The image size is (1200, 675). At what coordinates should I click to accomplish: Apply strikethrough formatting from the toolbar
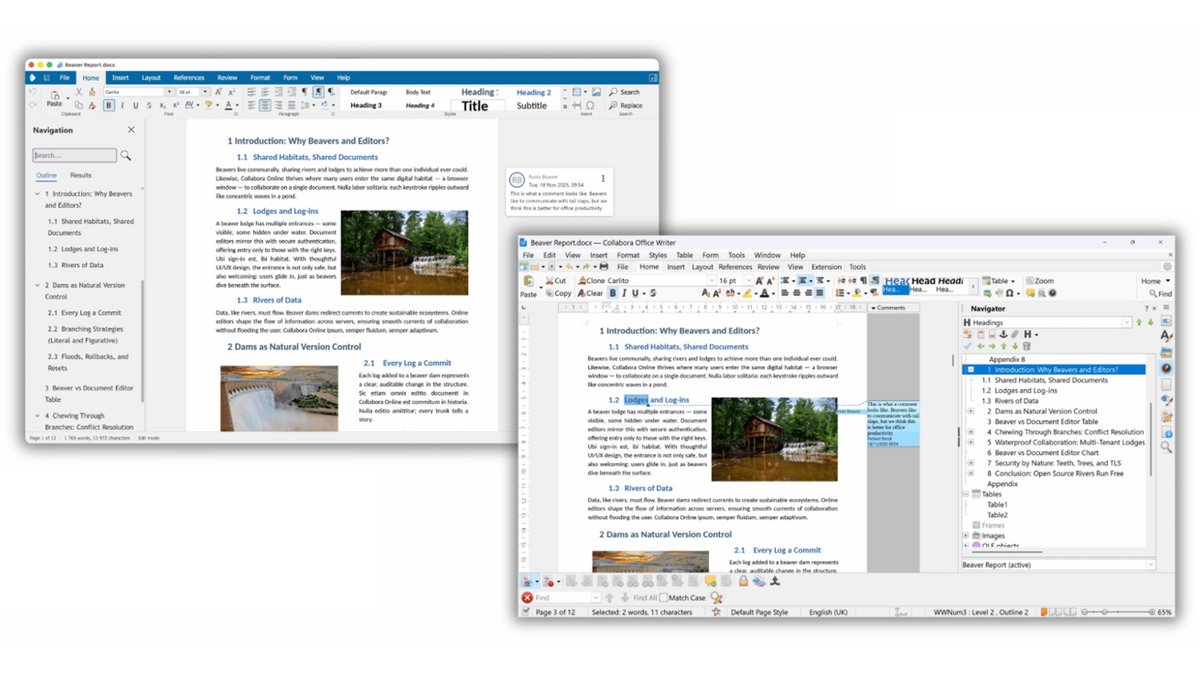point(652,291)
